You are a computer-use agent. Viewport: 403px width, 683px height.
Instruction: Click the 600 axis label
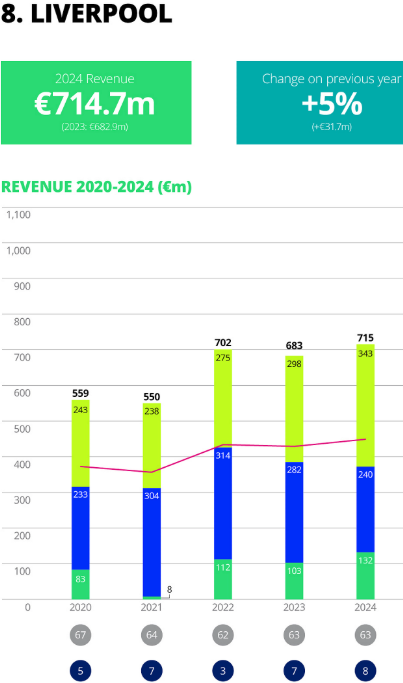pos(22,393)
